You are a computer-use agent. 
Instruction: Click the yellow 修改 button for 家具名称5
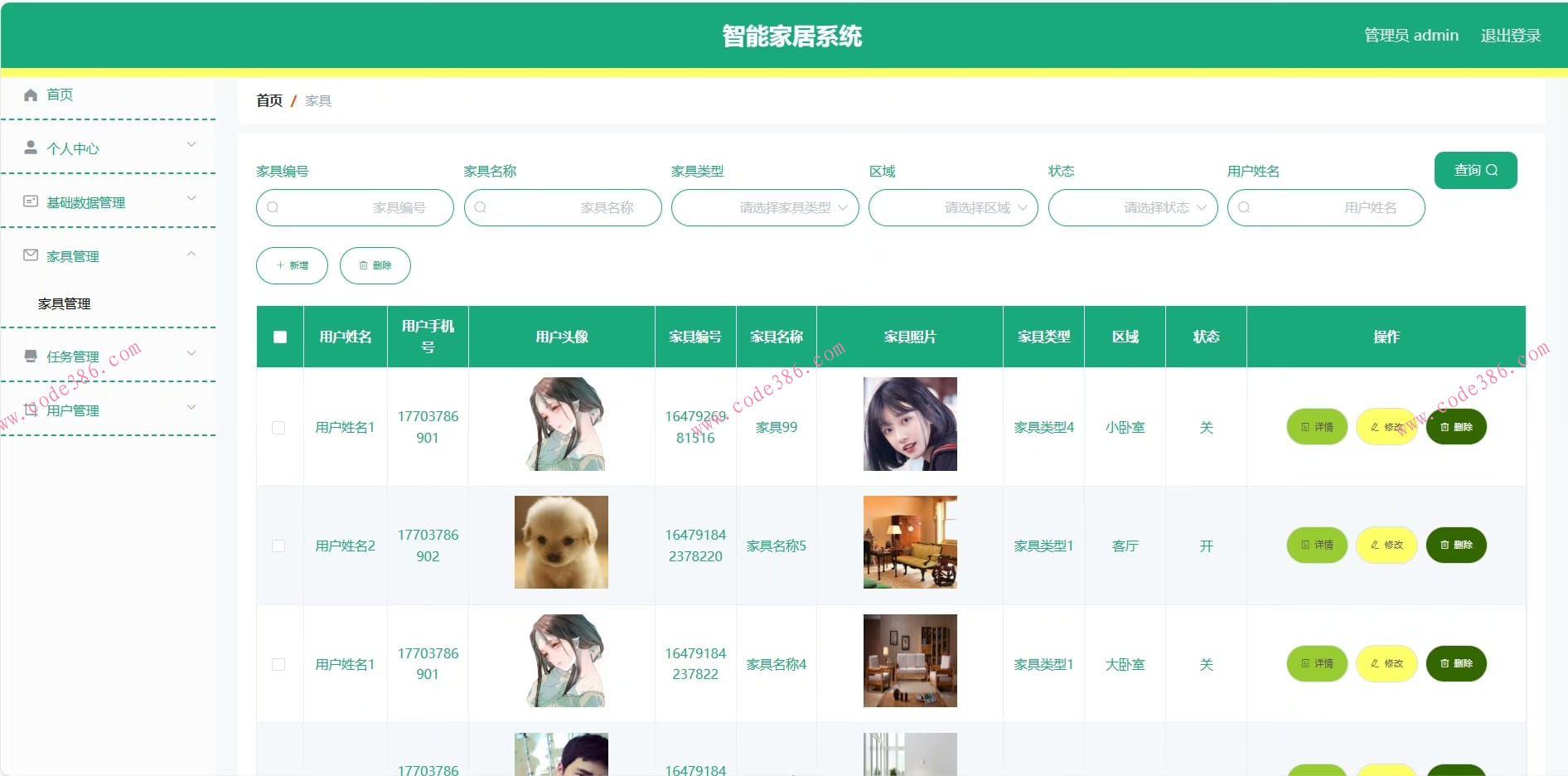1386,546
